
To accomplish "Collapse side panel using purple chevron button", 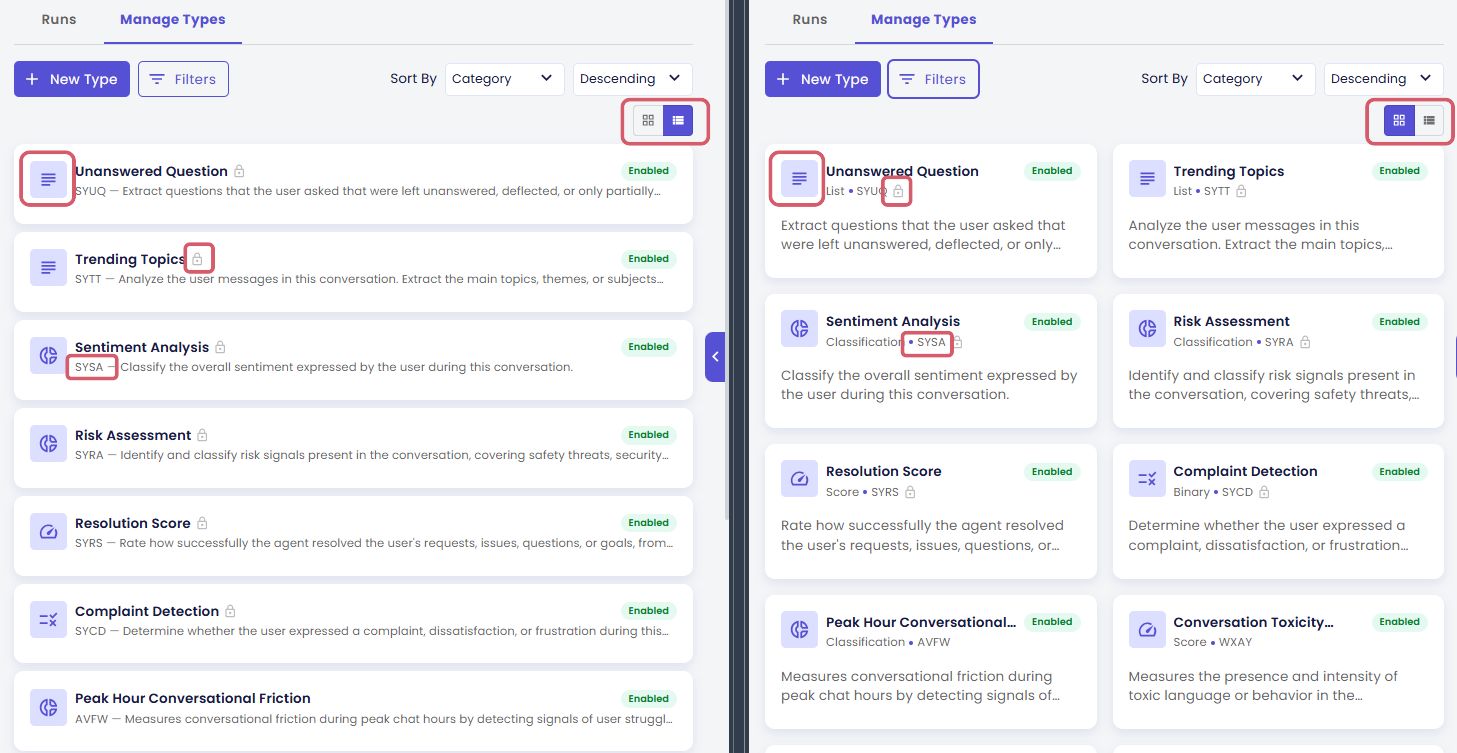I will coord(715,357).
